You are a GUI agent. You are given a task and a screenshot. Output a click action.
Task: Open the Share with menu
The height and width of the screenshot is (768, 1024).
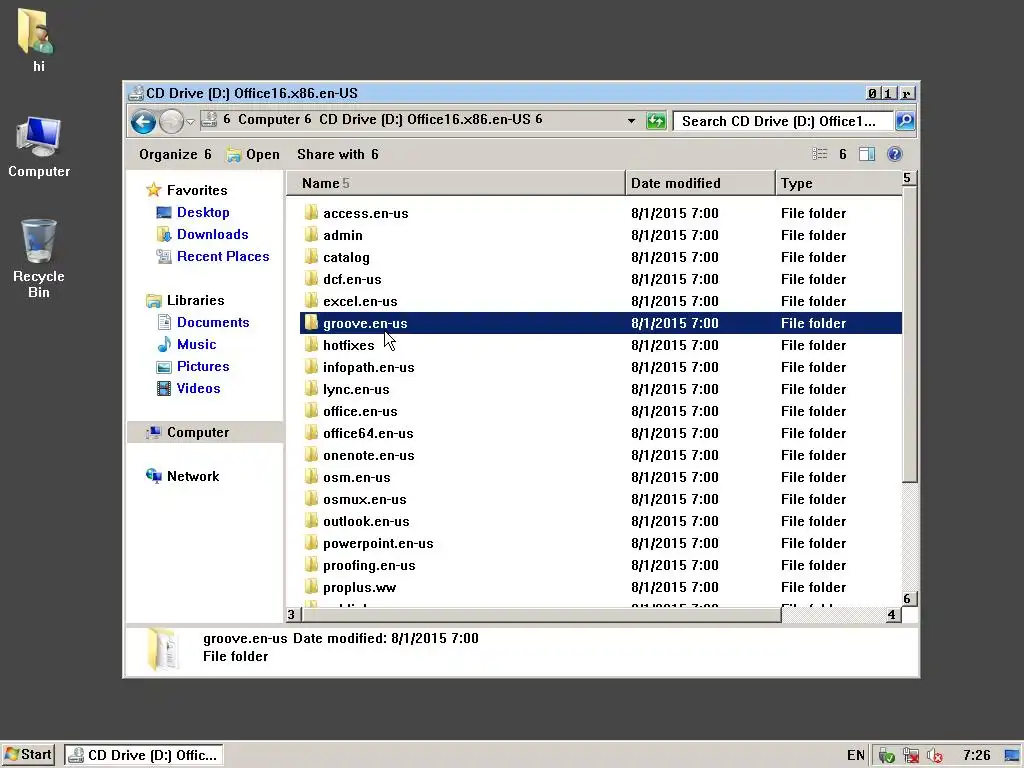338,155
